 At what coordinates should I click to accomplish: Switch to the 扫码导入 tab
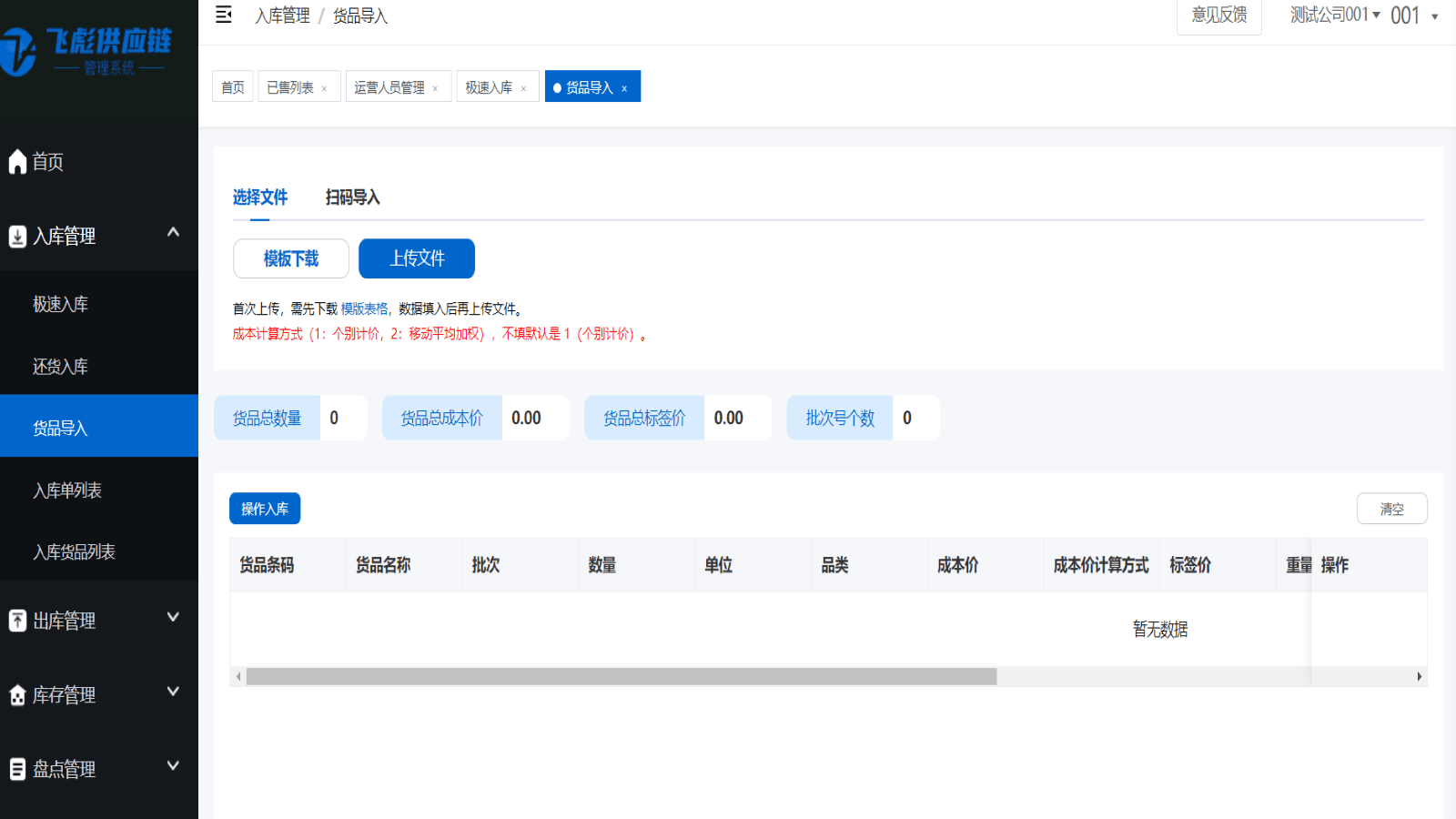tap(353, 197)
